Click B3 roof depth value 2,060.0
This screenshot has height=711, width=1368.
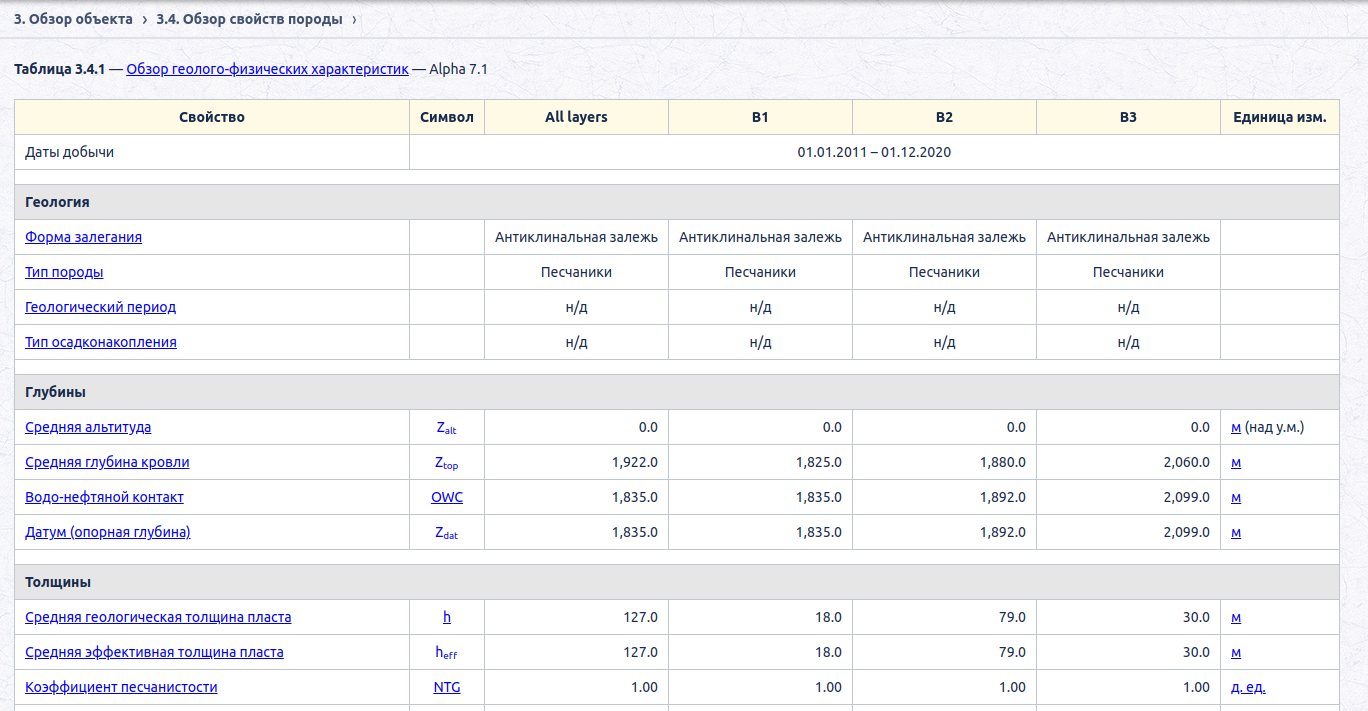[x=1187, y=462]
